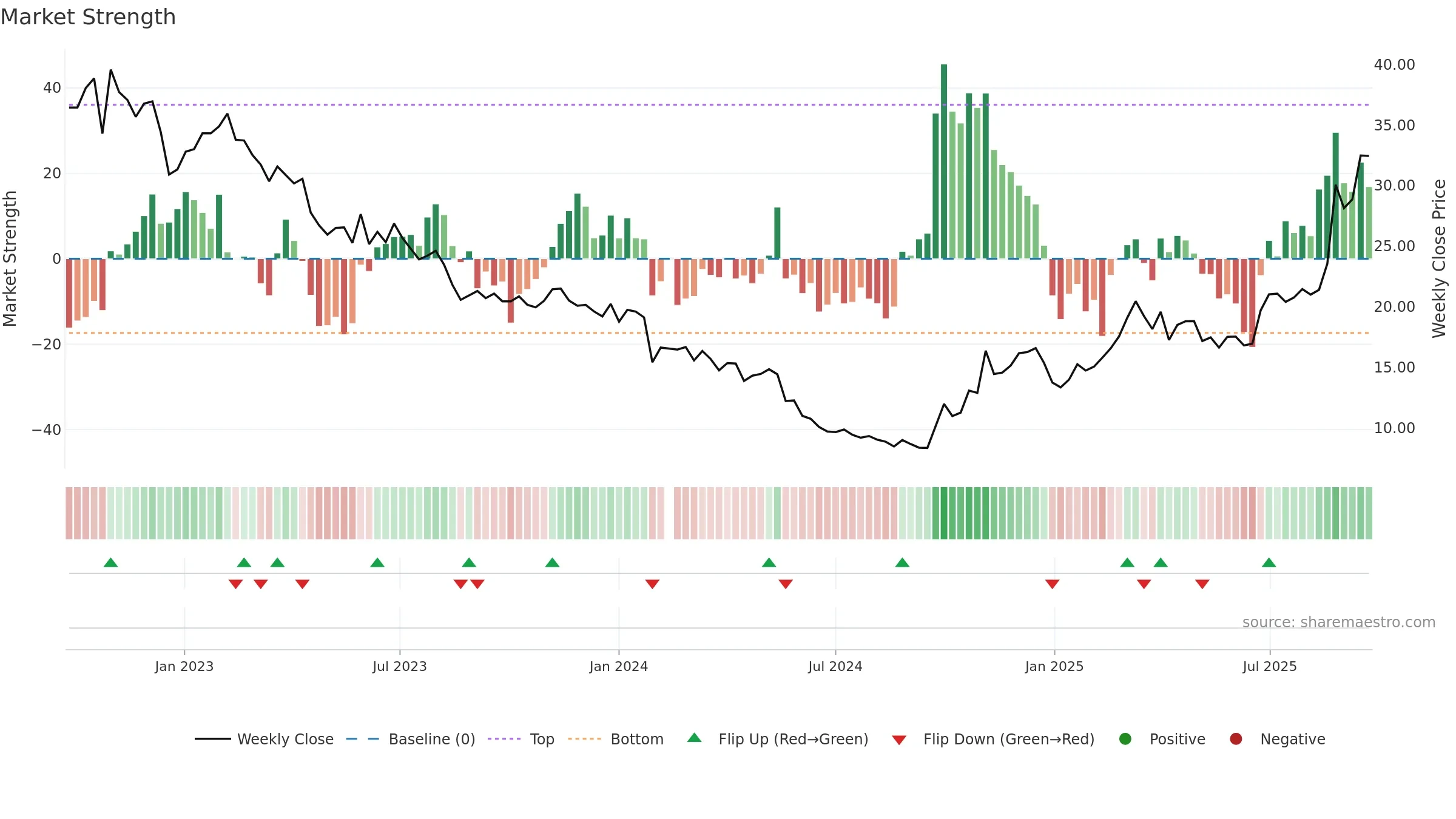Click the red Flip Down legend triangle icon
Viewport: 1456px width, 819px height.
(899, 740)
